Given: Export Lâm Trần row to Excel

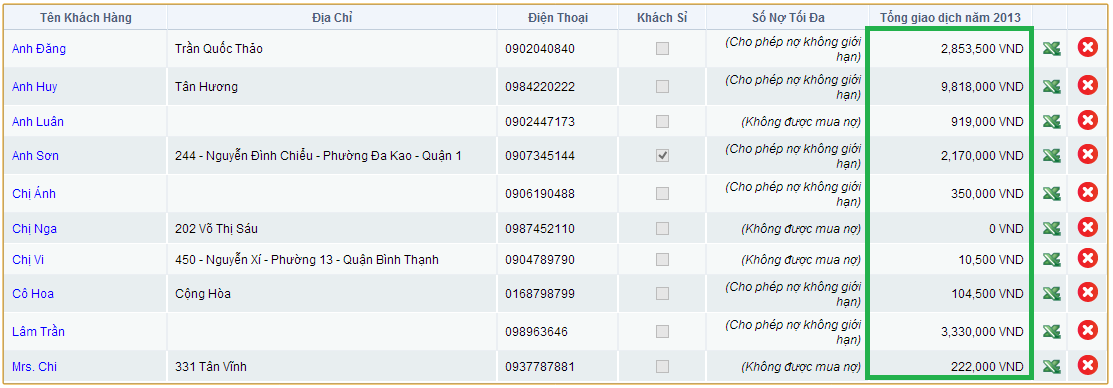Looking at the screenshot, I should click(1051, 331).
